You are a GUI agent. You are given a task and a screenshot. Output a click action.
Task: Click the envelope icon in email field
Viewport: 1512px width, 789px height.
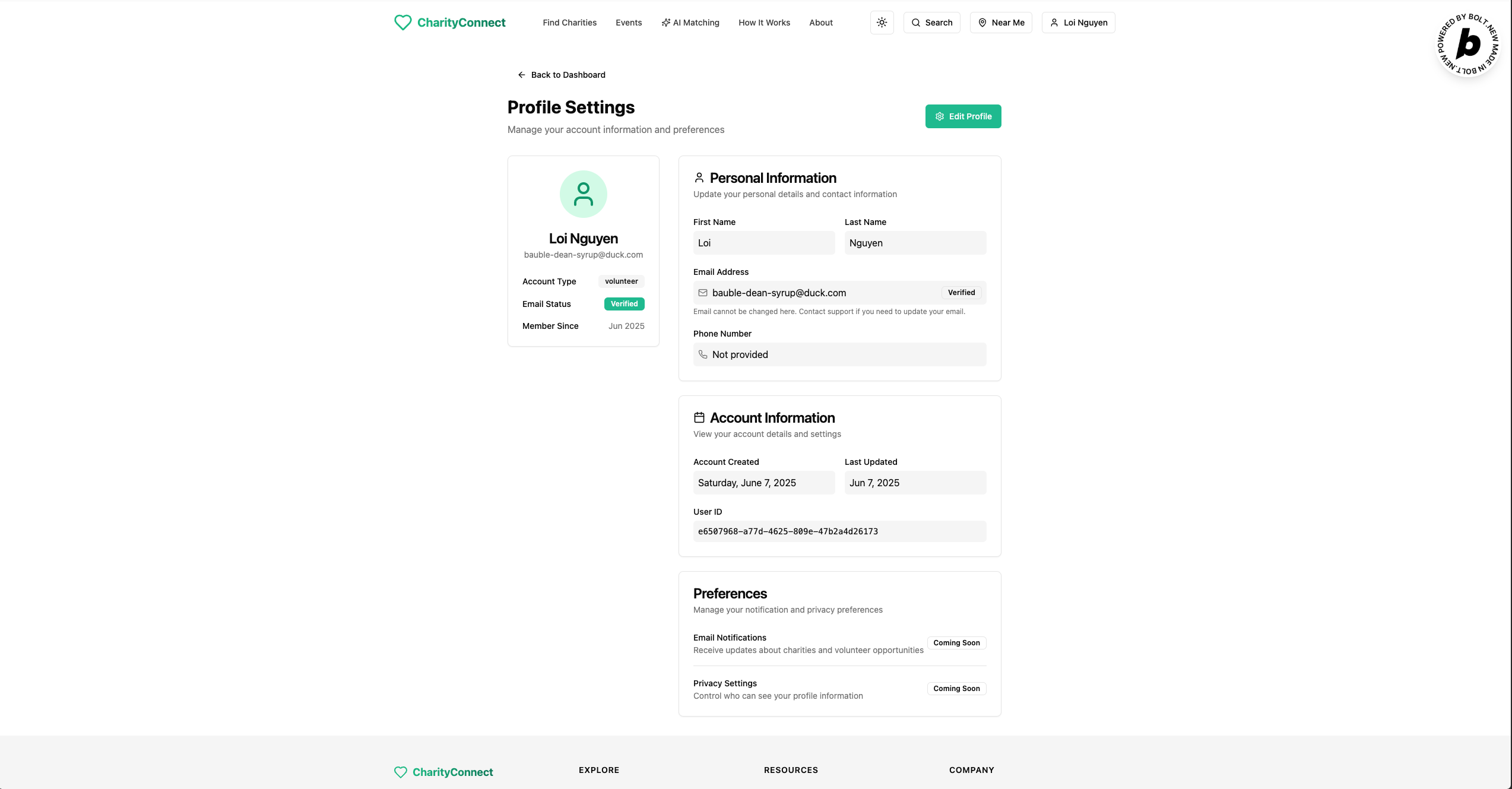(703, 293)
